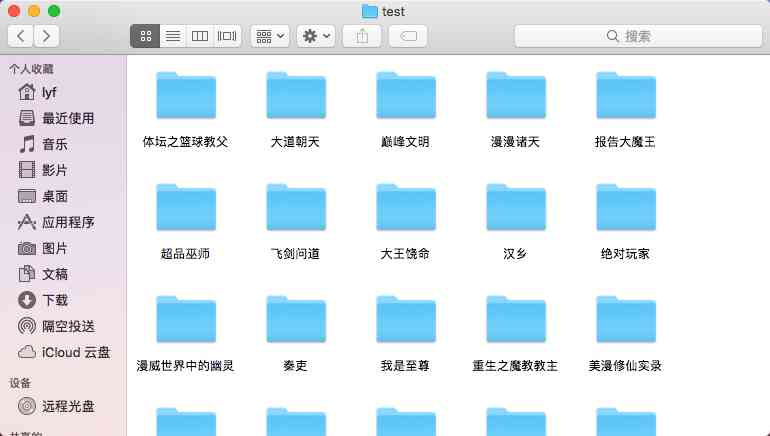Minimize the window with yellow button

[34, 11]
